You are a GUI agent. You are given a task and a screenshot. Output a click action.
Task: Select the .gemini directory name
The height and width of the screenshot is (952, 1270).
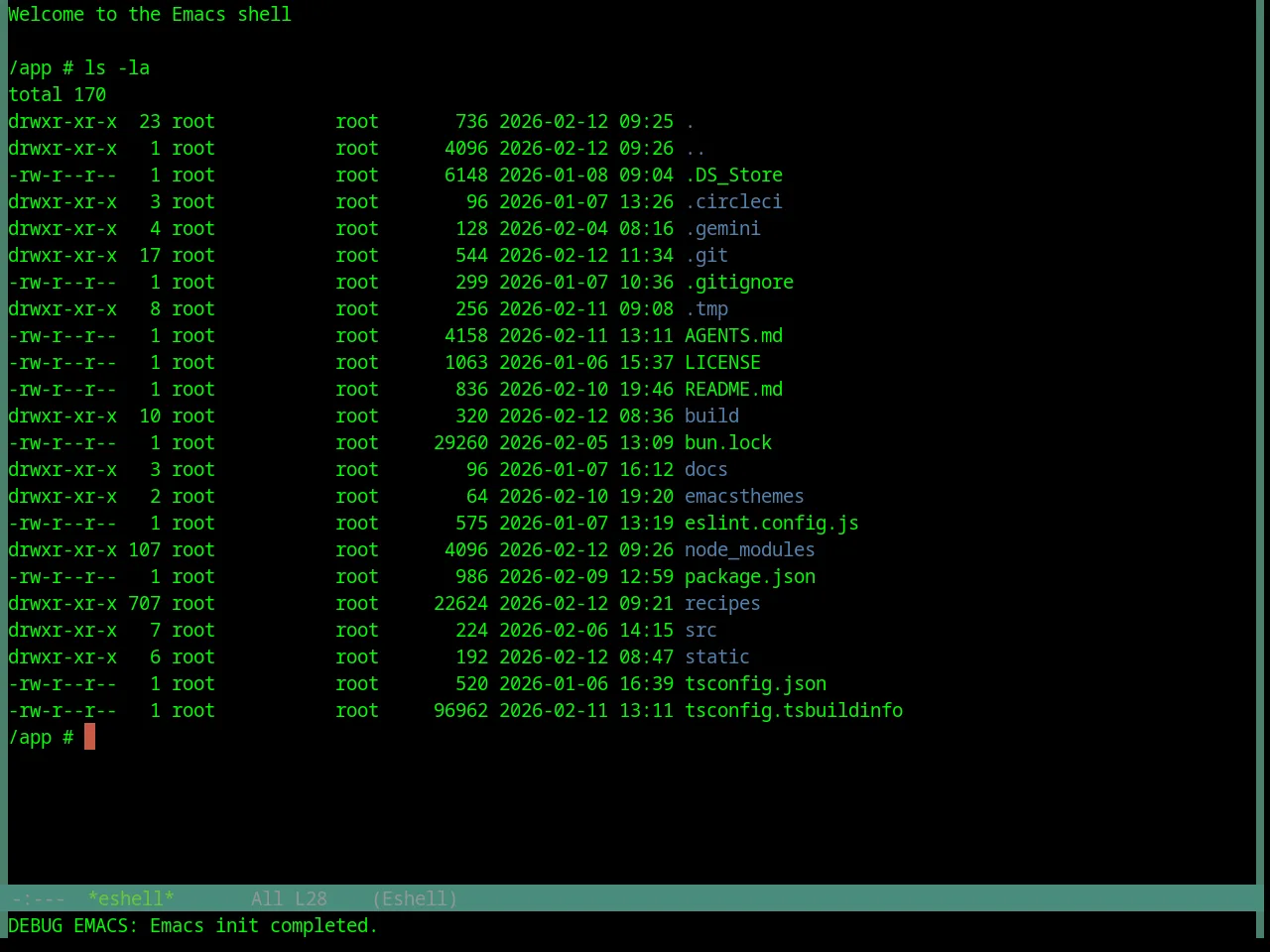pyautogui.click(x=722, y=228)
